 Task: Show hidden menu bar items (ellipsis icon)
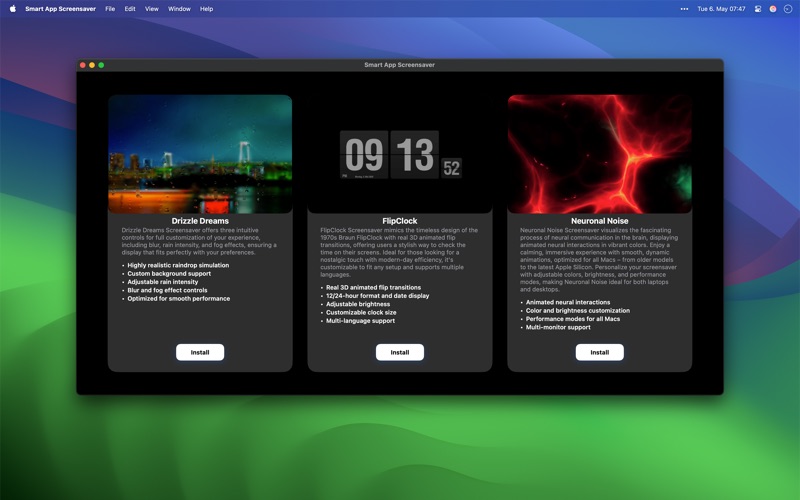[x=684, y=9]
